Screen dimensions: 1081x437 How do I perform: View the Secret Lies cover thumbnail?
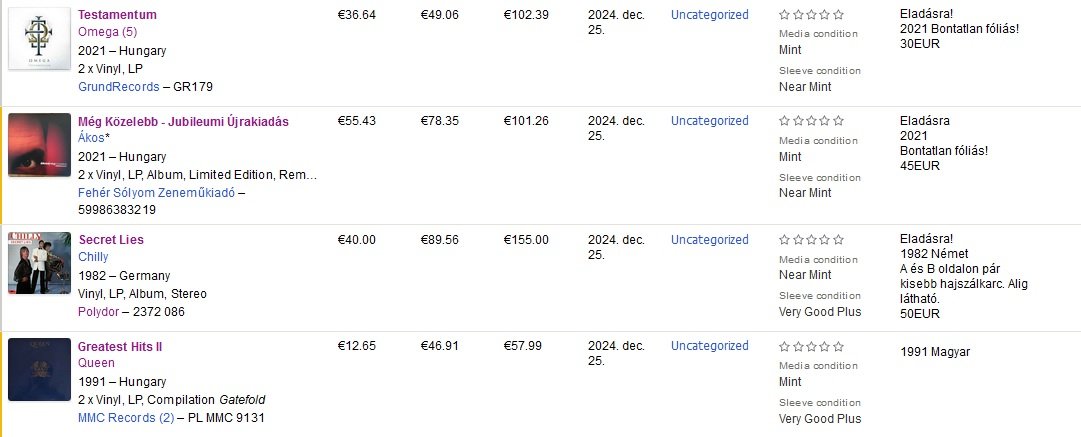coord(39,263)
